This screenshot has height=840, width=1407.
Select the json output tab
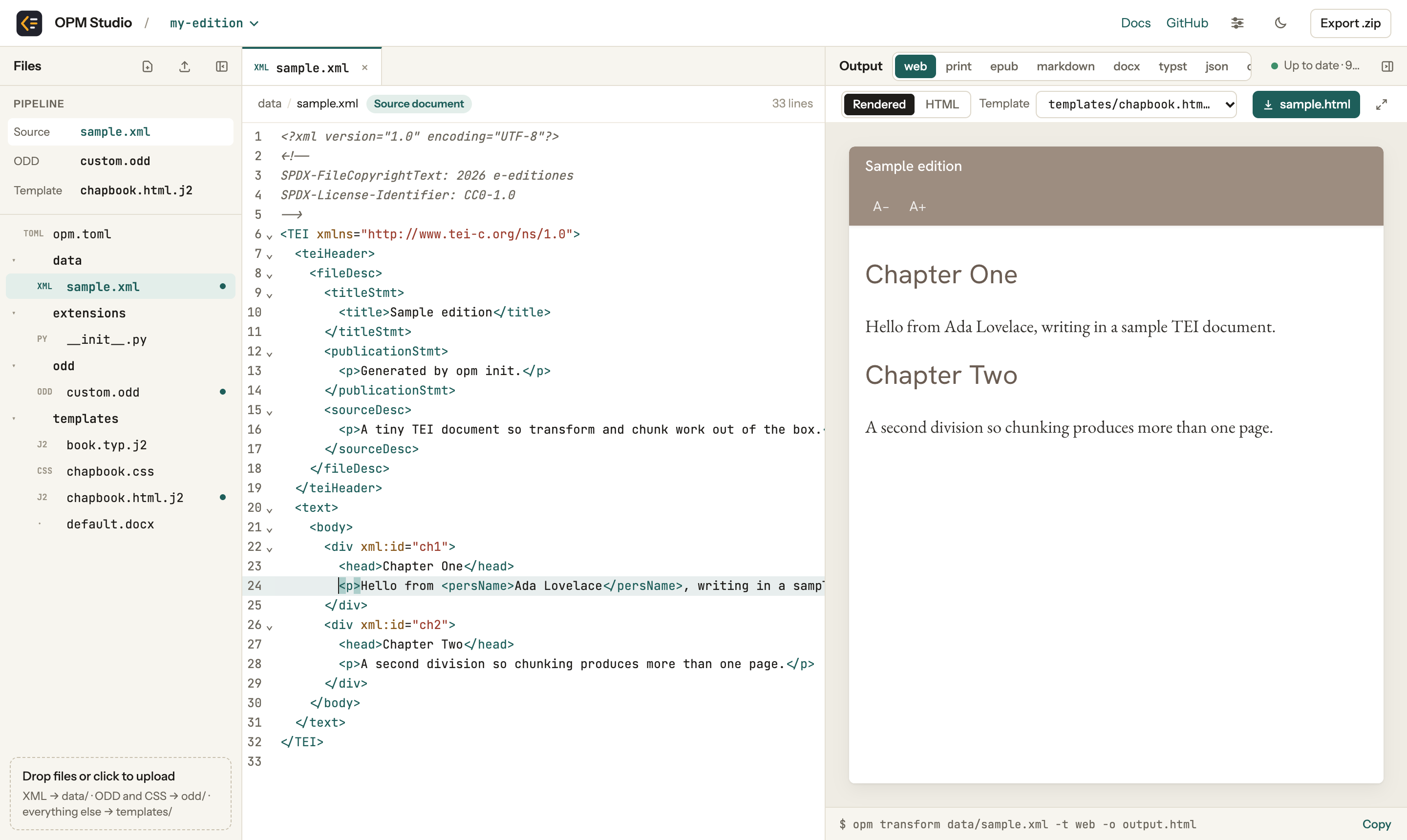coord(1216,66)
